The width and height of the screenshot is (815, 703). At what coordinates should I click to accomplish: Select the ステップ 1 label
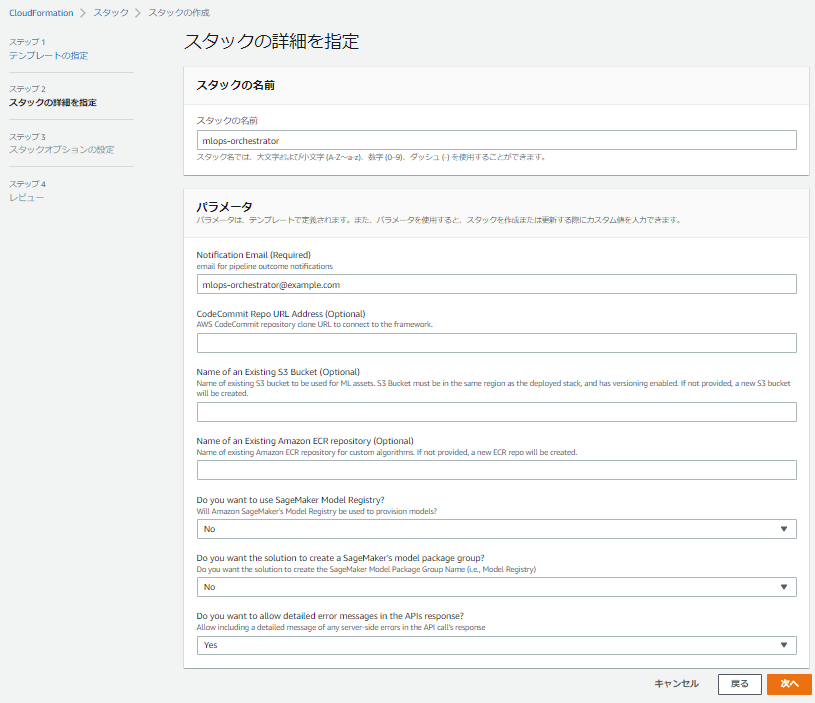coord(27,42)
